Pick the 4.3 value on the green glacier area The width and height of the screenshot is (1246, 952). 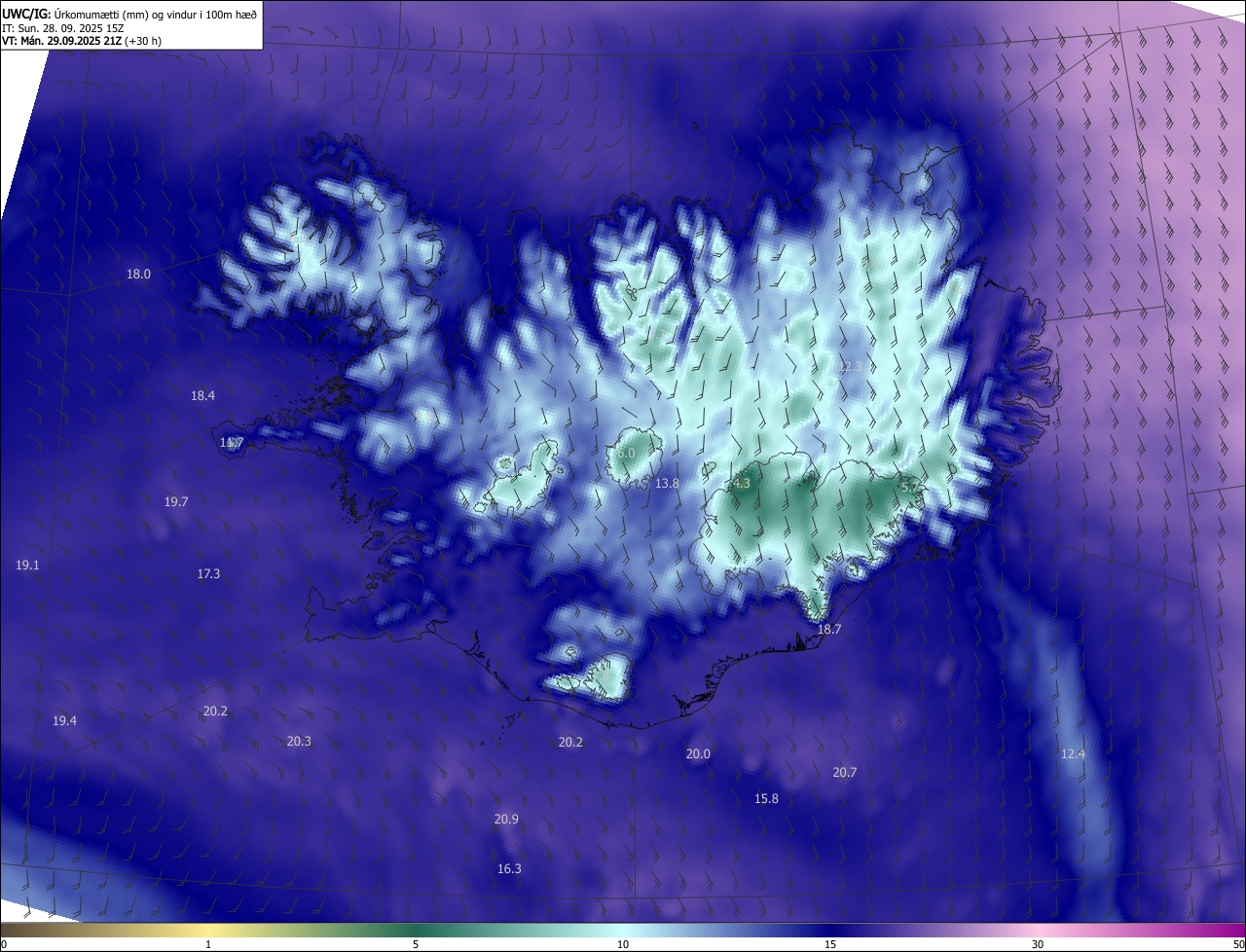(742, 484)
